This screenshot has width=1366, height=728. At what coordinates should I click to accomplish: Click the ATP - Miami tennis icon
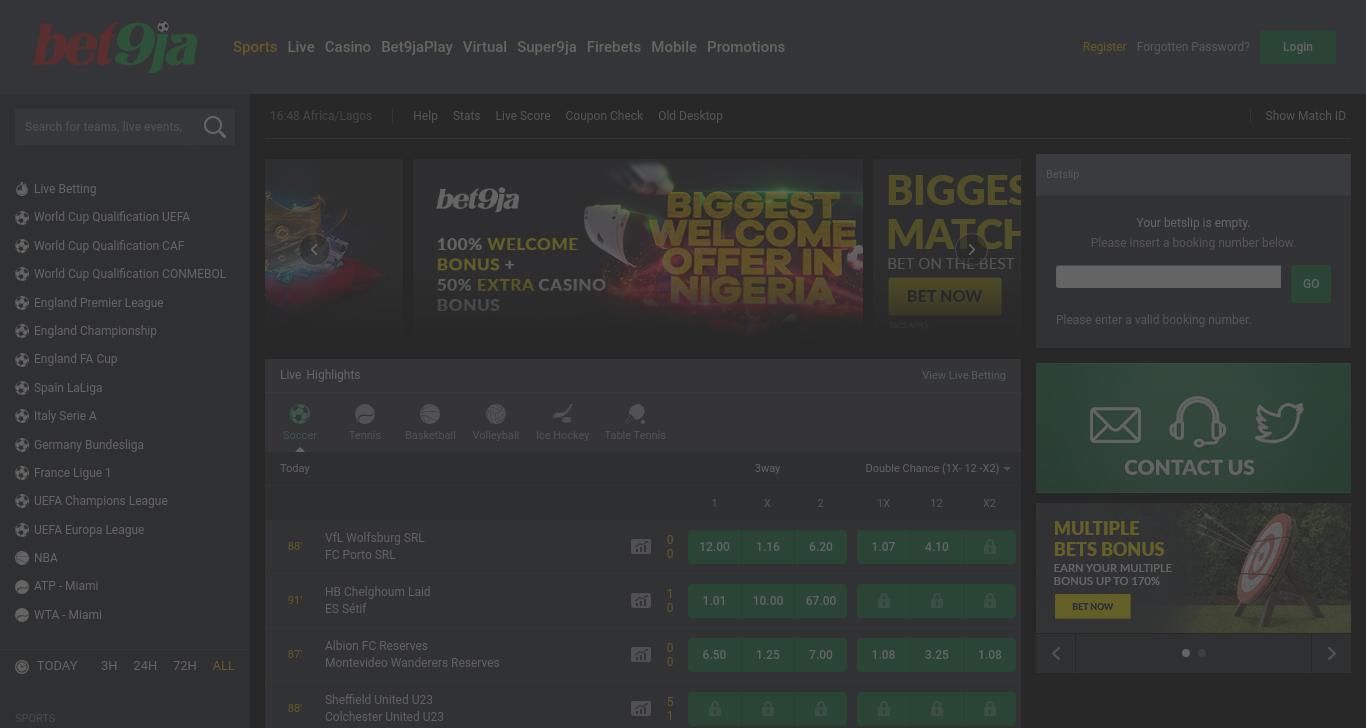22,586
